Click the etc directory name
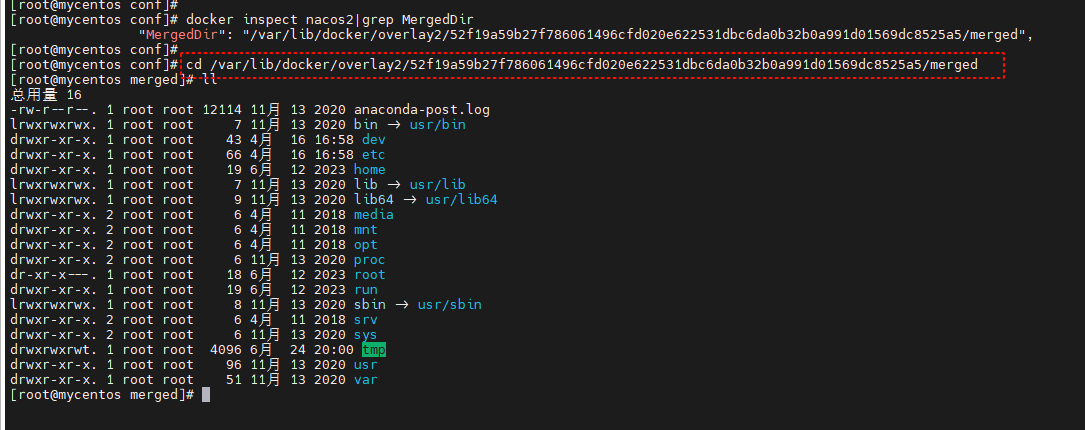Image resolution: width=1085 pixels, height=430 pixels. 374,154
